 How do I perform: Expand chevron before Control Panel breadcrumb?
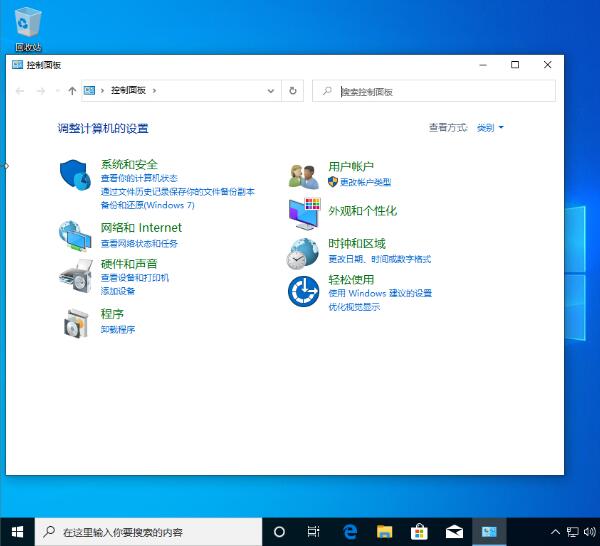[102, 91]
